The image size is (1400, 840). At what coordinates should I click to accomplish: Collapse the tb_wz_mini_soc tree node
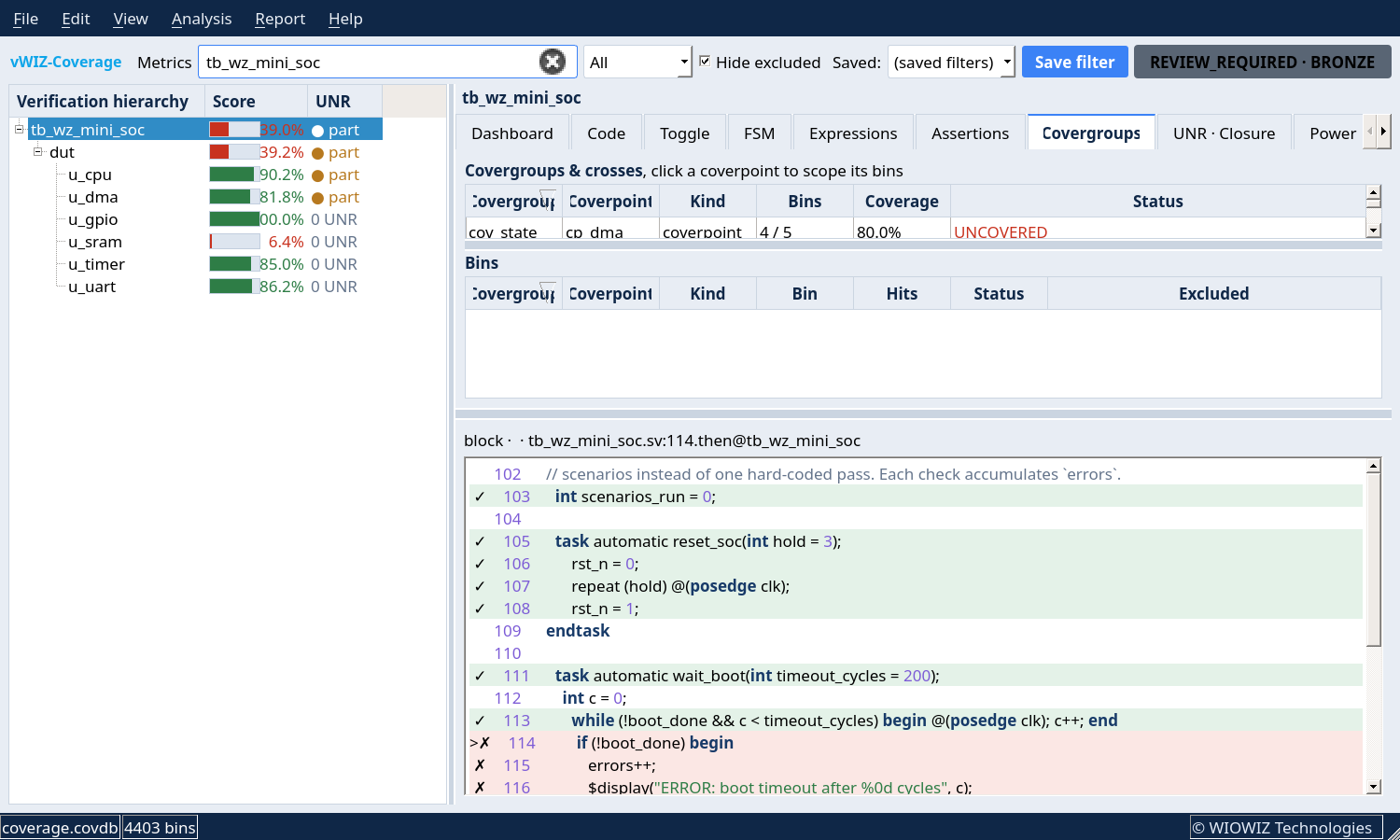(19, 129)
